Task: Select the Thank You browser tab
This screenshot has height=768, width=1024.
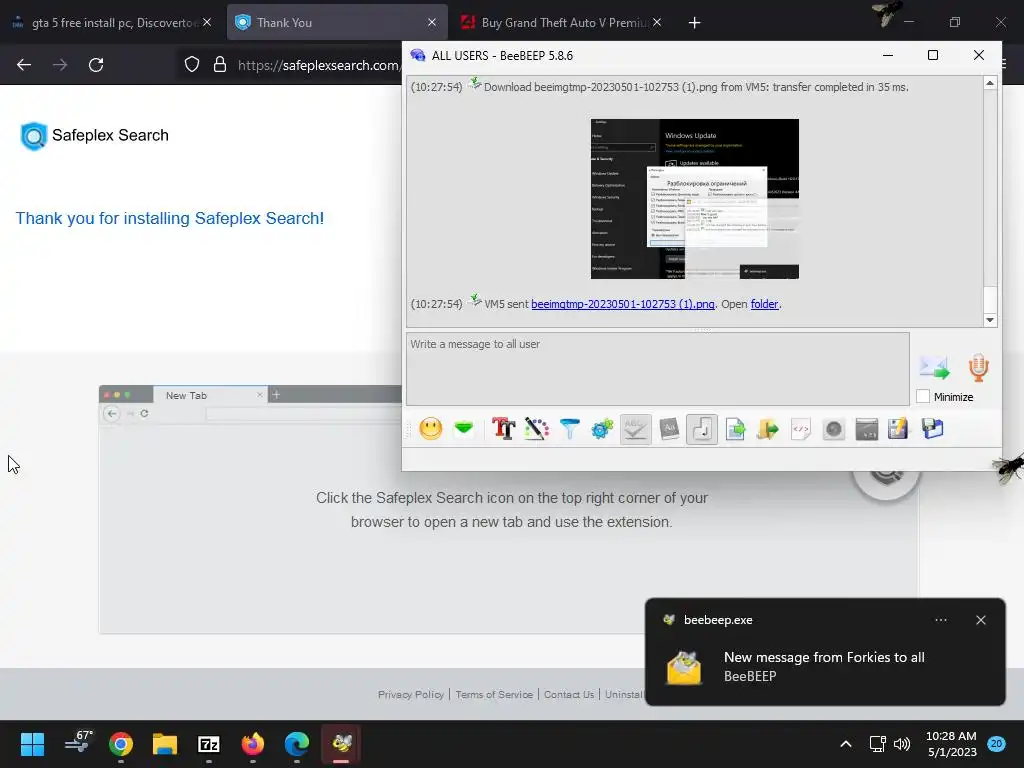Action: pos(337,23)
